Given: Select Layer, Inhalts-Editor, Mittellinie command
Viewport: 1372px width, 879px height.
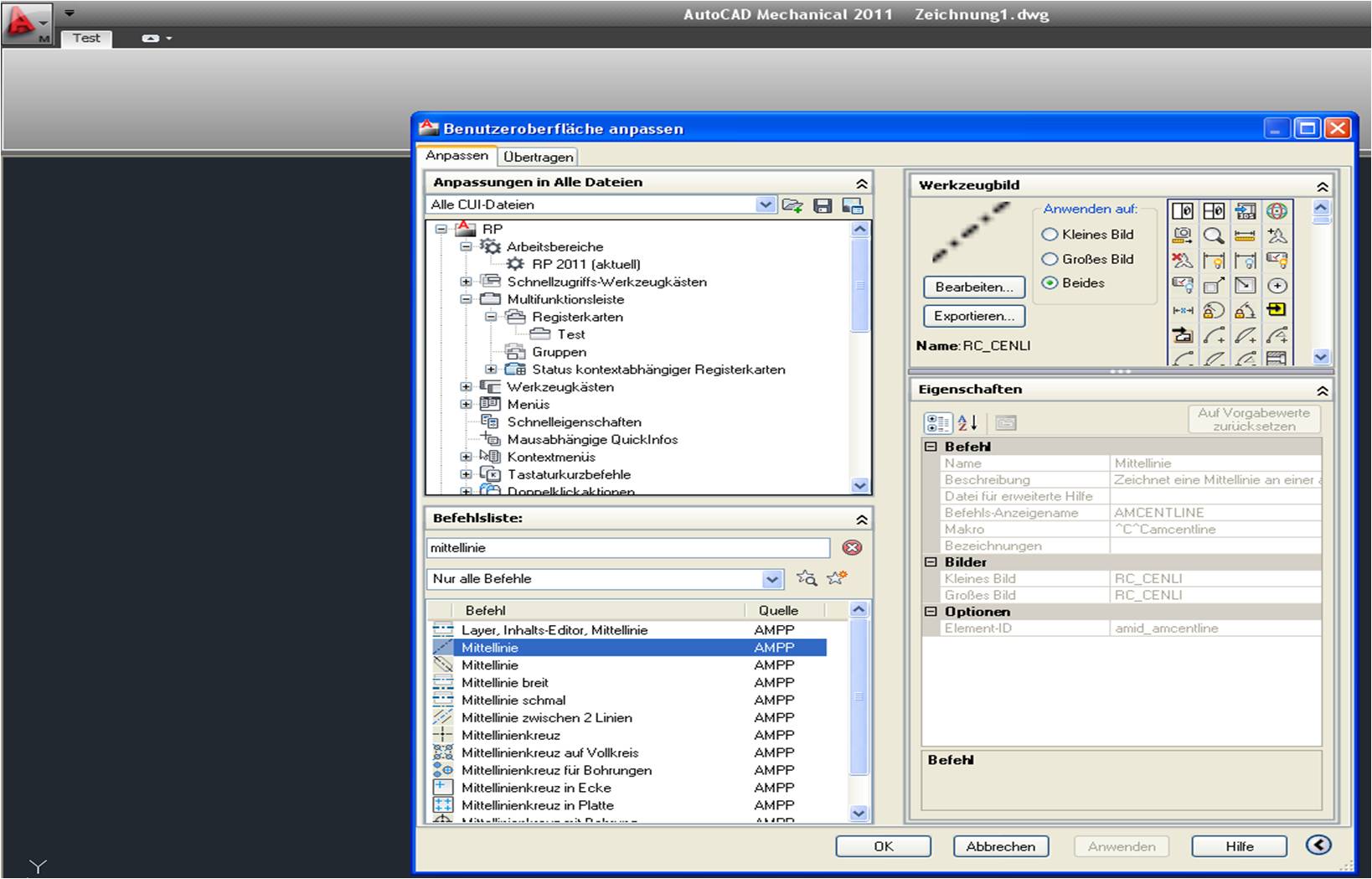Looking at the screenshot, I should point(627,630).
